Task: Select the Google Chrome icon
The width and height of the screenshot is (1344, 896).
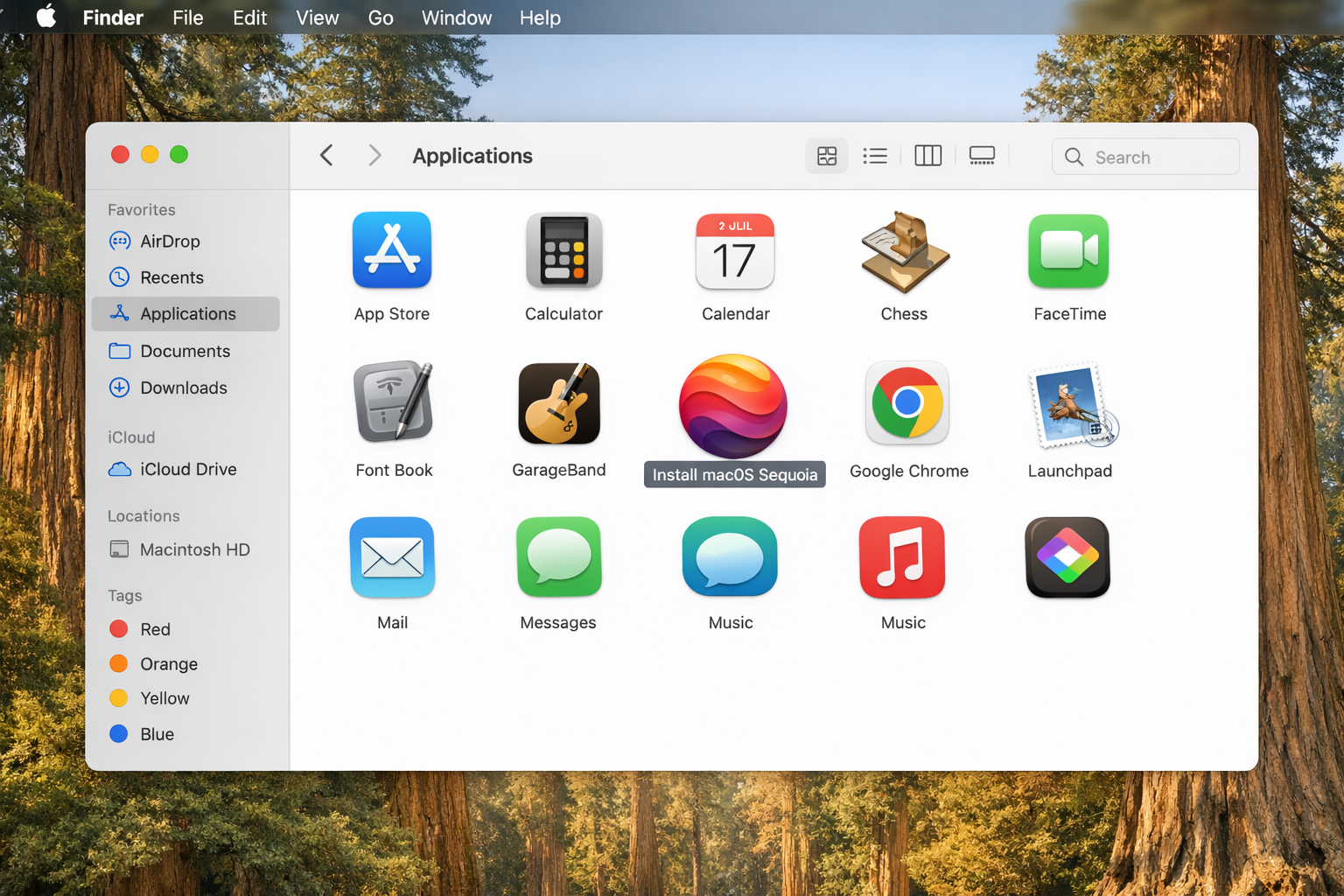Action: click(907, 403)
